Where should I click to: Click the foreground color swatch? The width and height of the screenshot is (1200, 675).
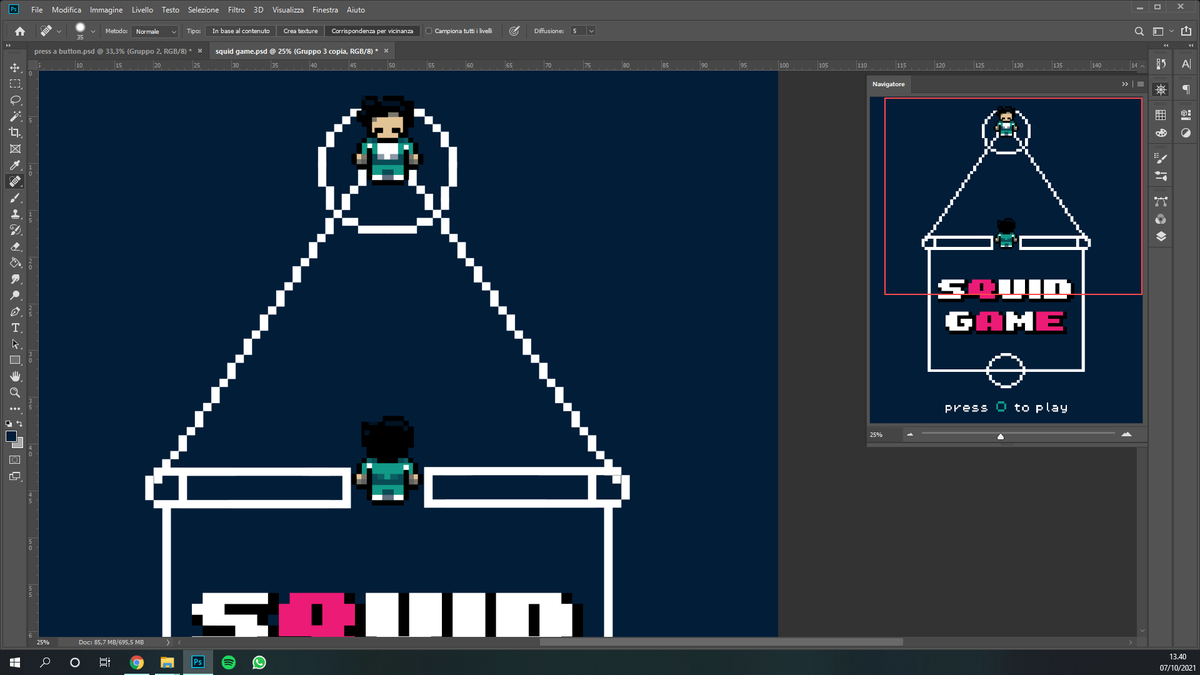coord(11,436)
